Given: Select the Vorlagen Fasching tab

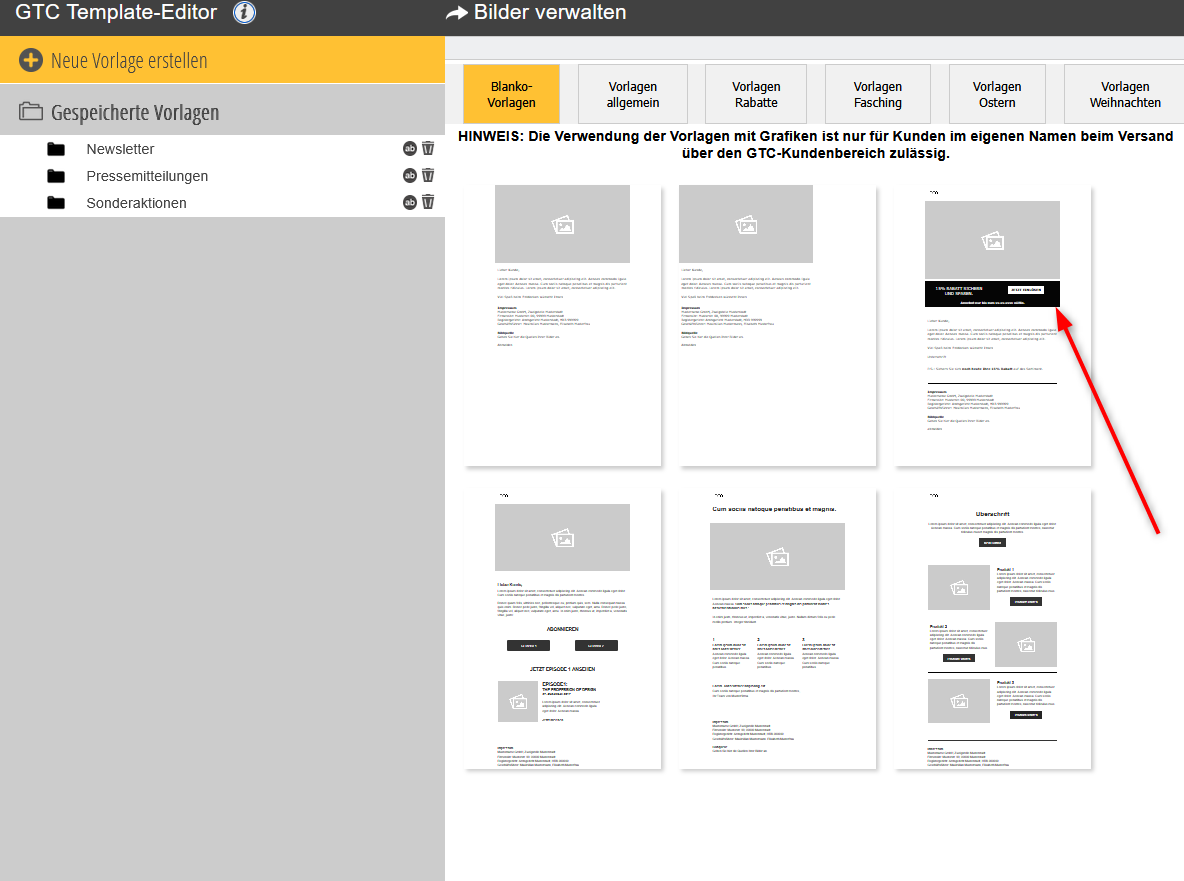Looking at the screenshot, I should [877, 93].
